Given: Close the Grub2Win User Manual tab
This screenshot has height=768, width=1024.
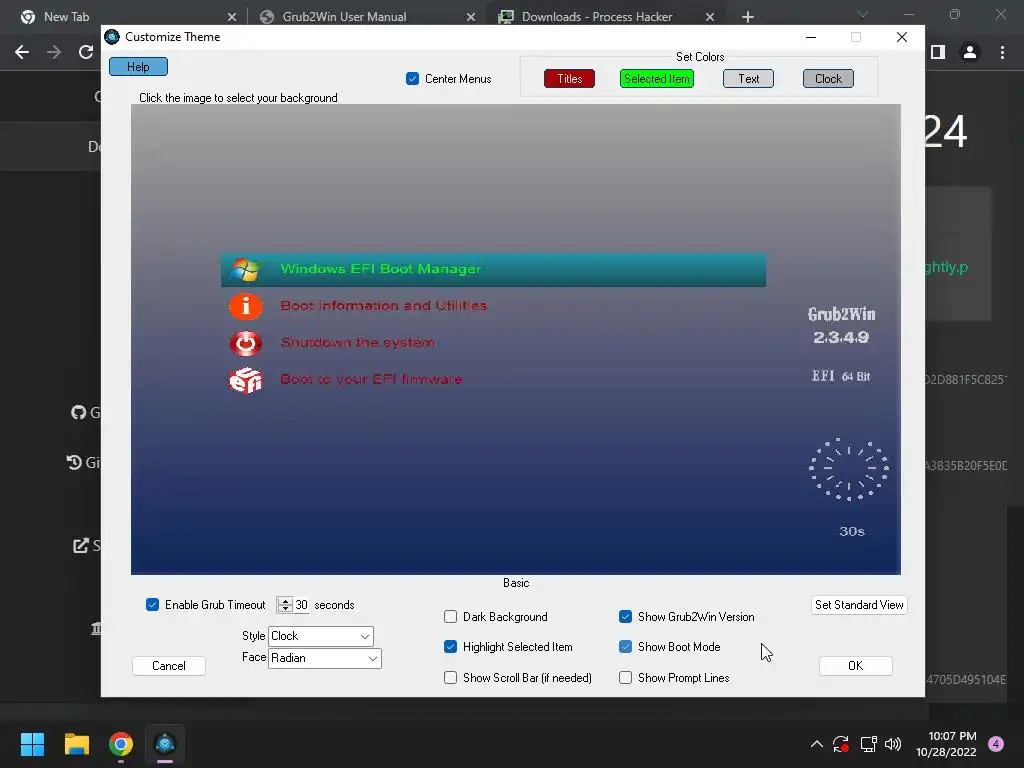Looking at the screenshot, I should pyautogui.click(x=471, y=17).
